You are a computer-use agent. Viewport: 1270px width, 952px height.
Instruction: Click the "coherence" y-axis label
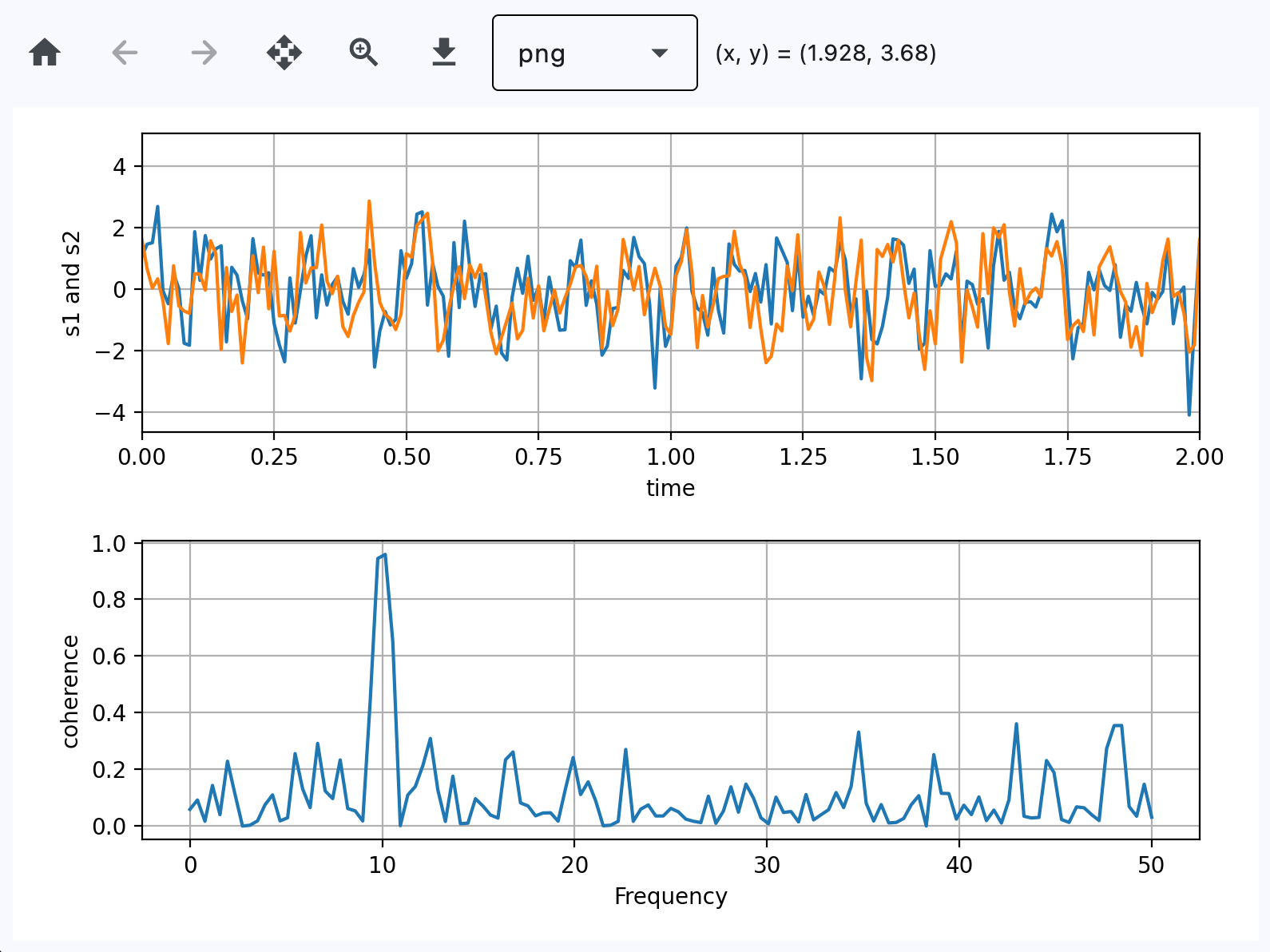click(71, 691)
